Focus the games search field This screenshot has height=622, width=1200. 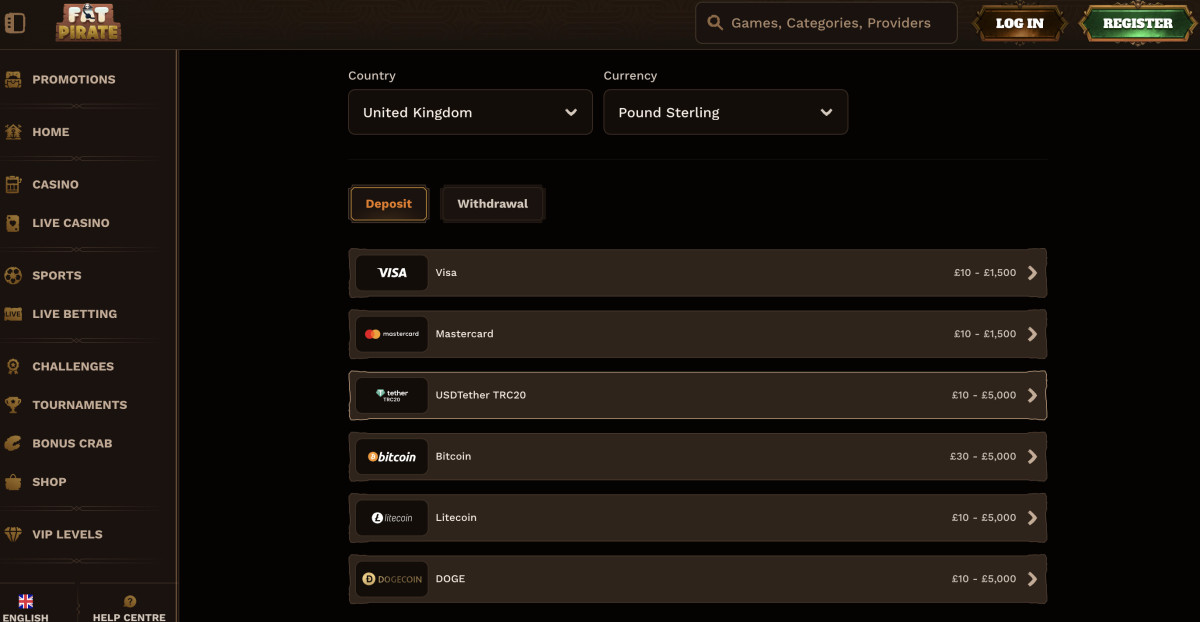tap(830, 23)
